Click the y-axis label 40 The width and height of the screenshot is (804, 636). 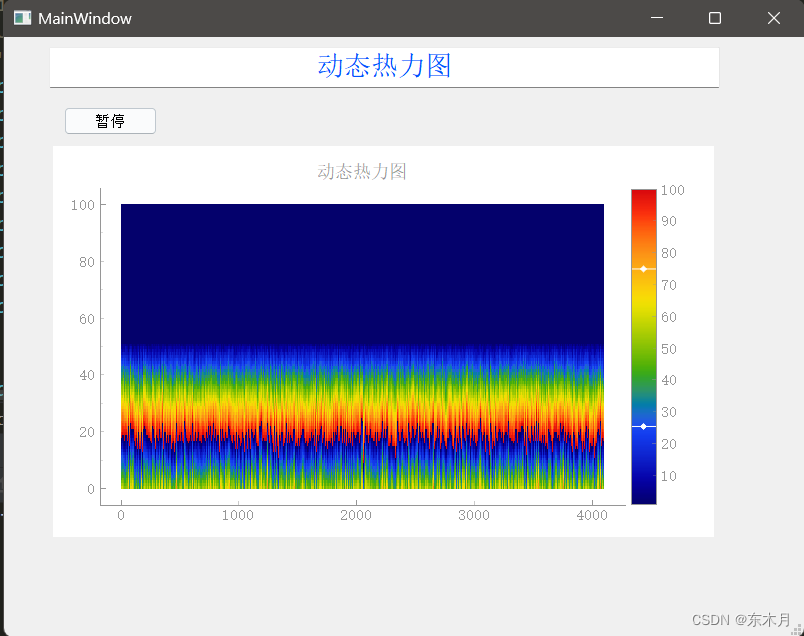click(x=87, y=375)
